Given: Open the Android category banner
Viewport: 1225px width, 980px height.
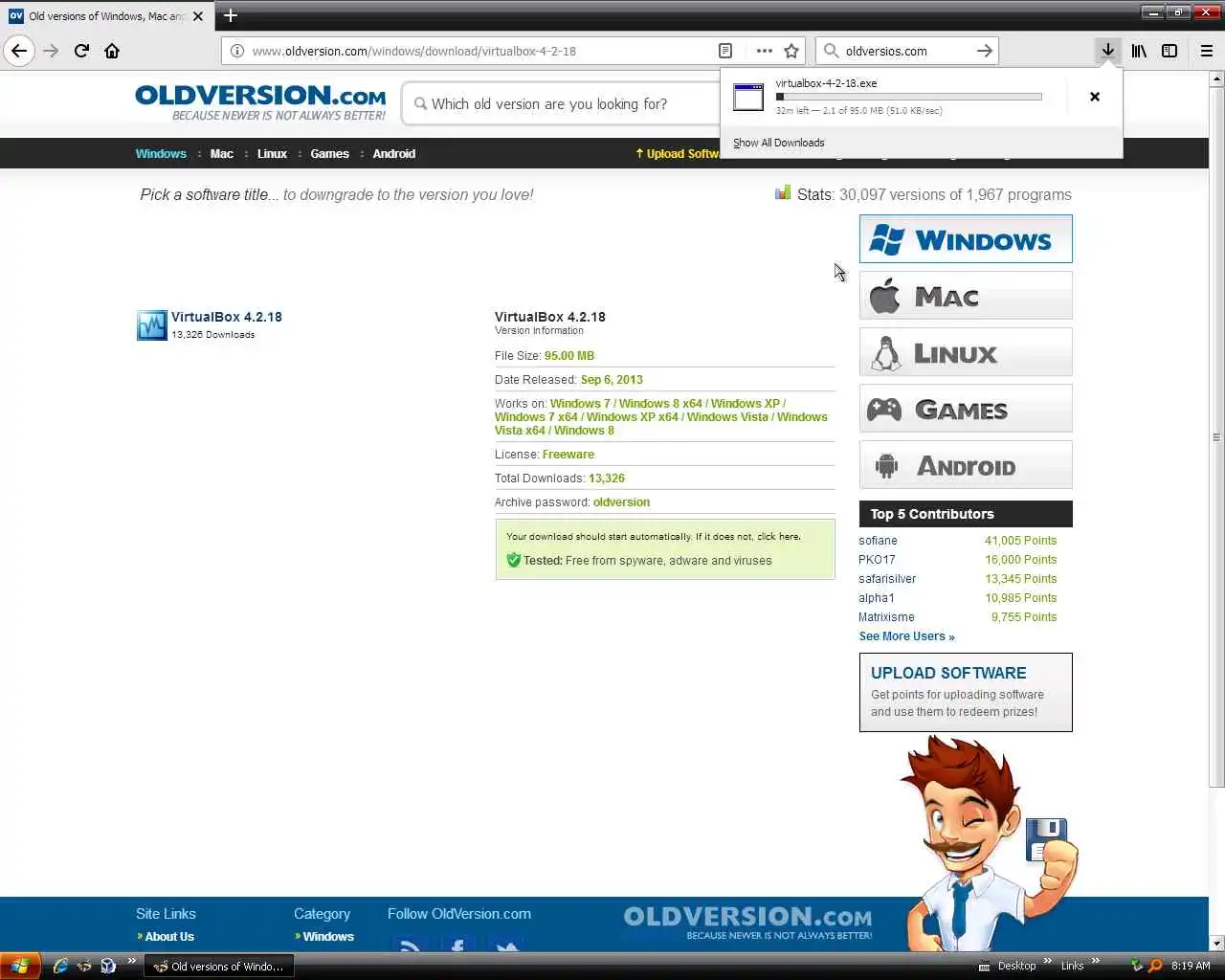Looking at the screenshot, I should pyautogui.click(x=966, y=465).
